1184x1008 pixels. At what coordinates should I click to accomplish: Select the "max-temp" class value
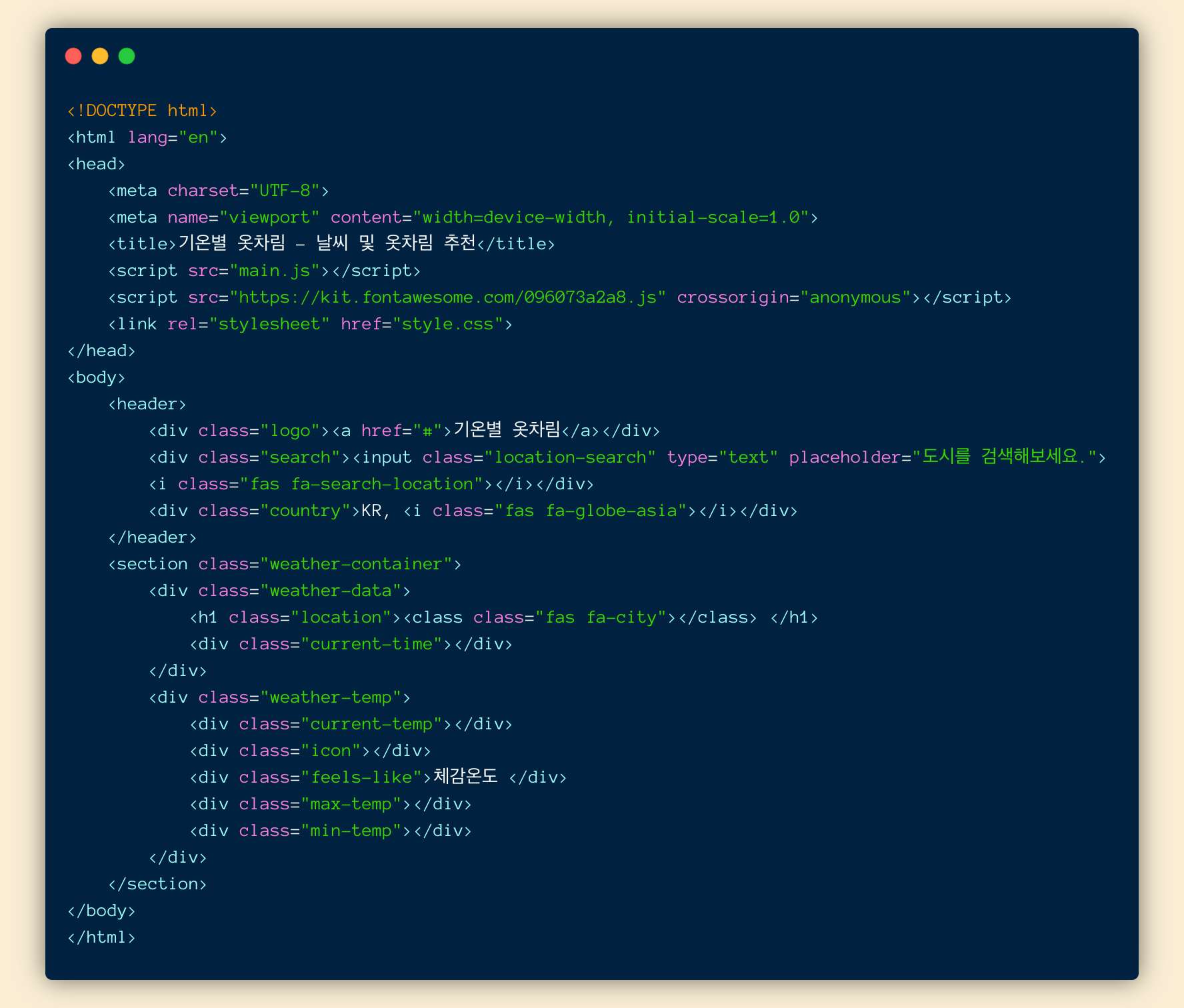coord(351,804)
